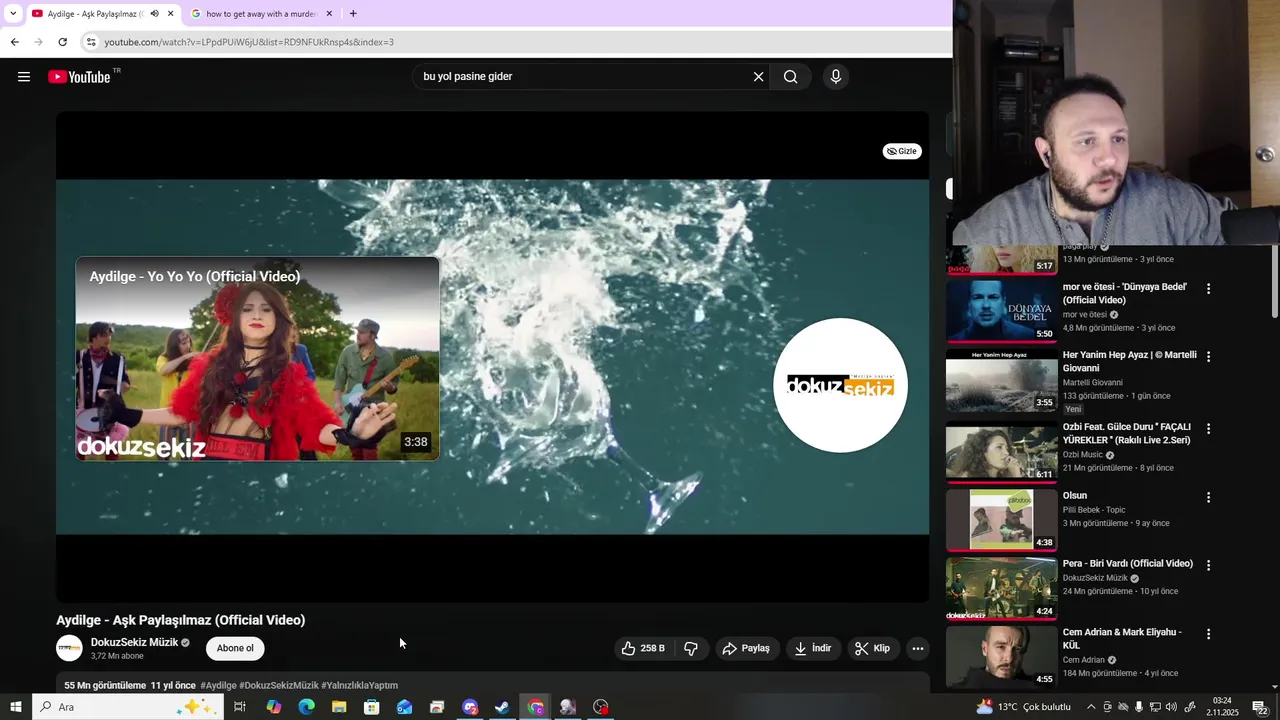Show hidden system tray icons

coord(1091,707)
